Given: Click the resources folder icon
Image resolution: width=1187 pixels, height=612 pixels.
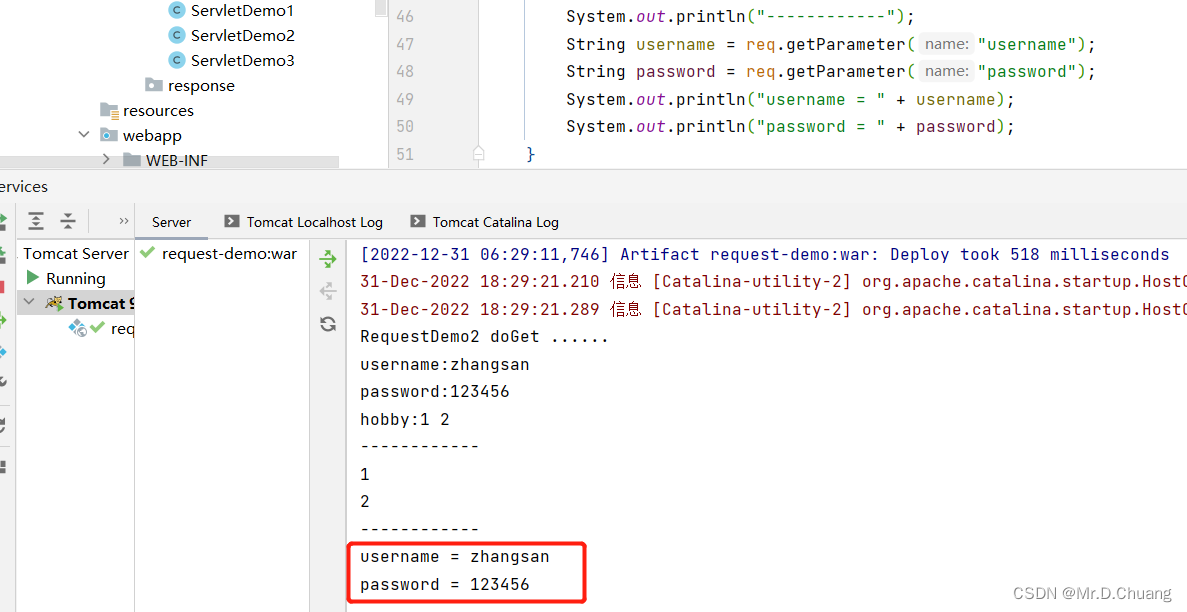Looking at the screenshot, I should click(x=109, y=110).
